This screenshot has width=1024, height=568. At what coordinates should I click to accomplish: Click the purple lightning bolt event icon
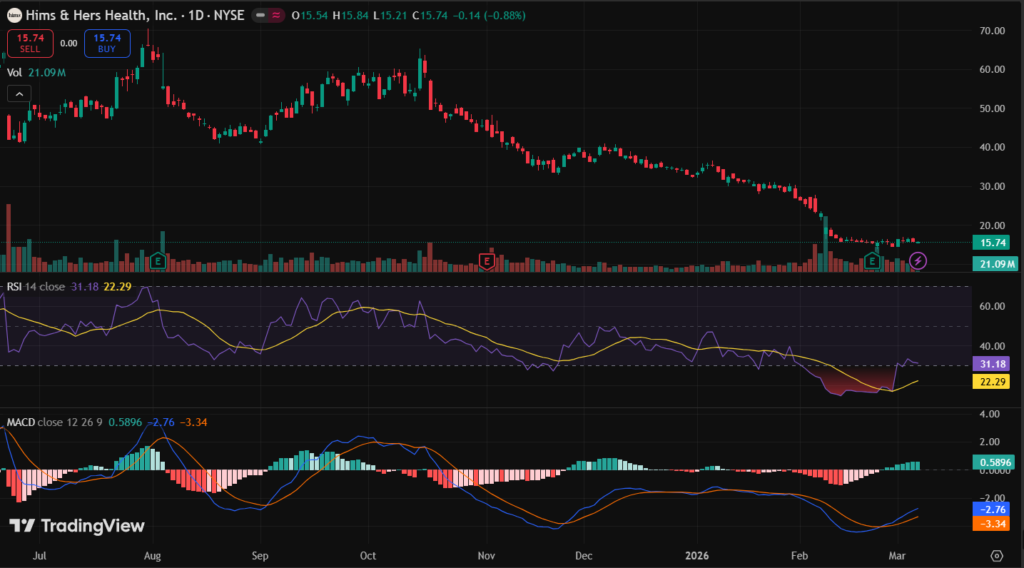pos(919,261)
